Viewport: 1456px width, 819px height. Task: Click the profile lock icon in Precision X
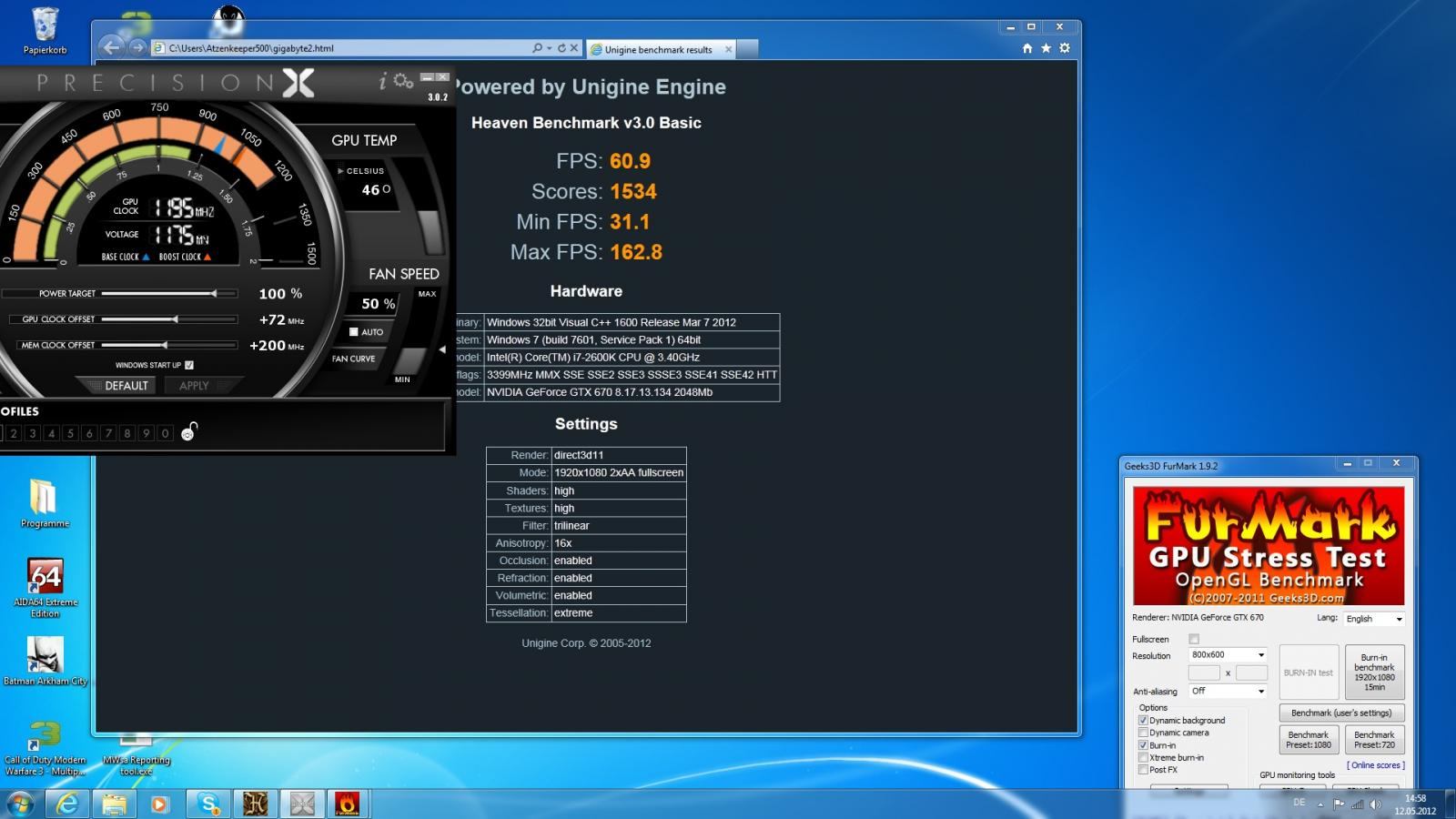(189, 431)
